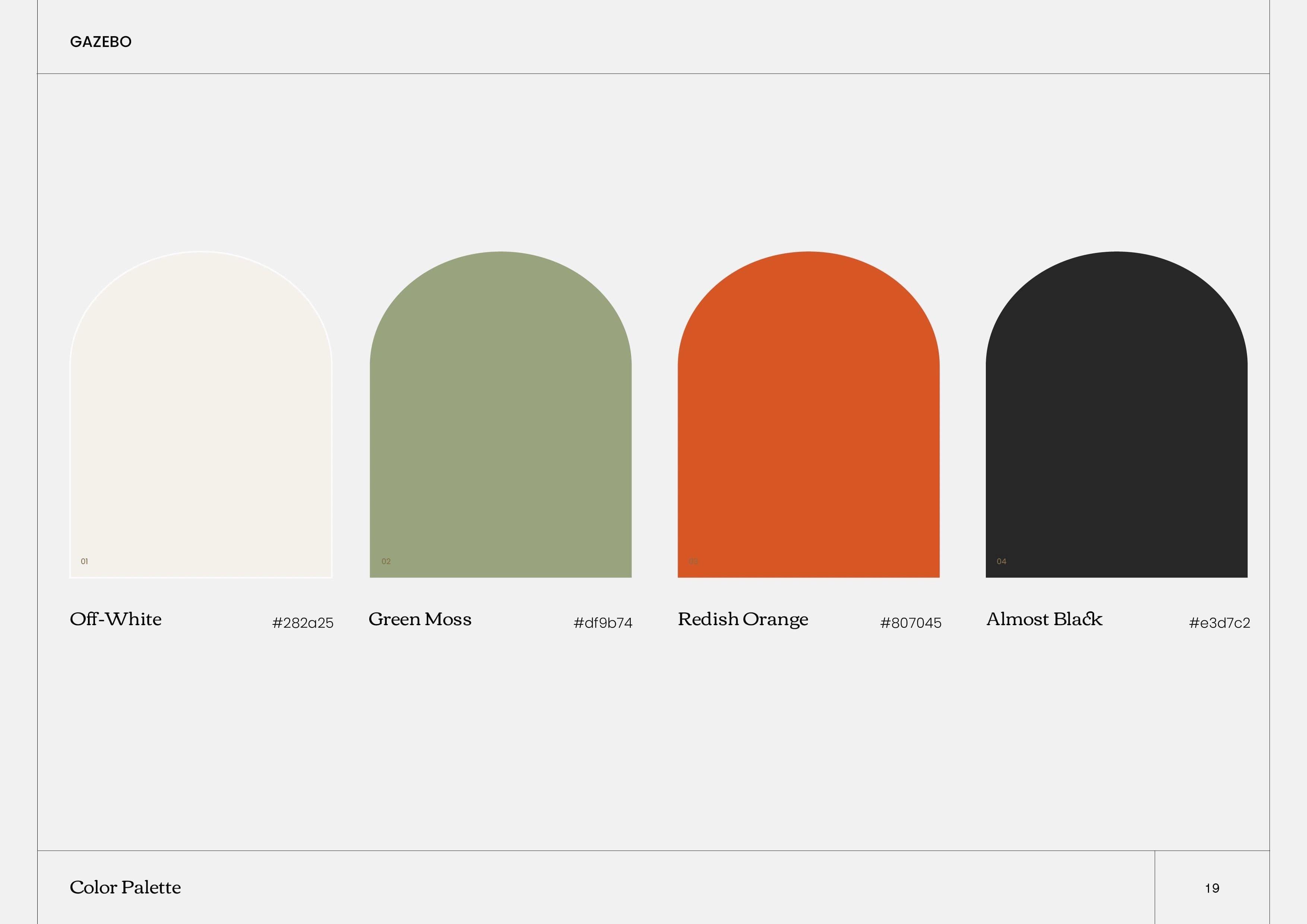The height and width of the screenshot is (924, 1307).
Task: Pick the Redish Orange arch swatch
Action: (808, 415)
